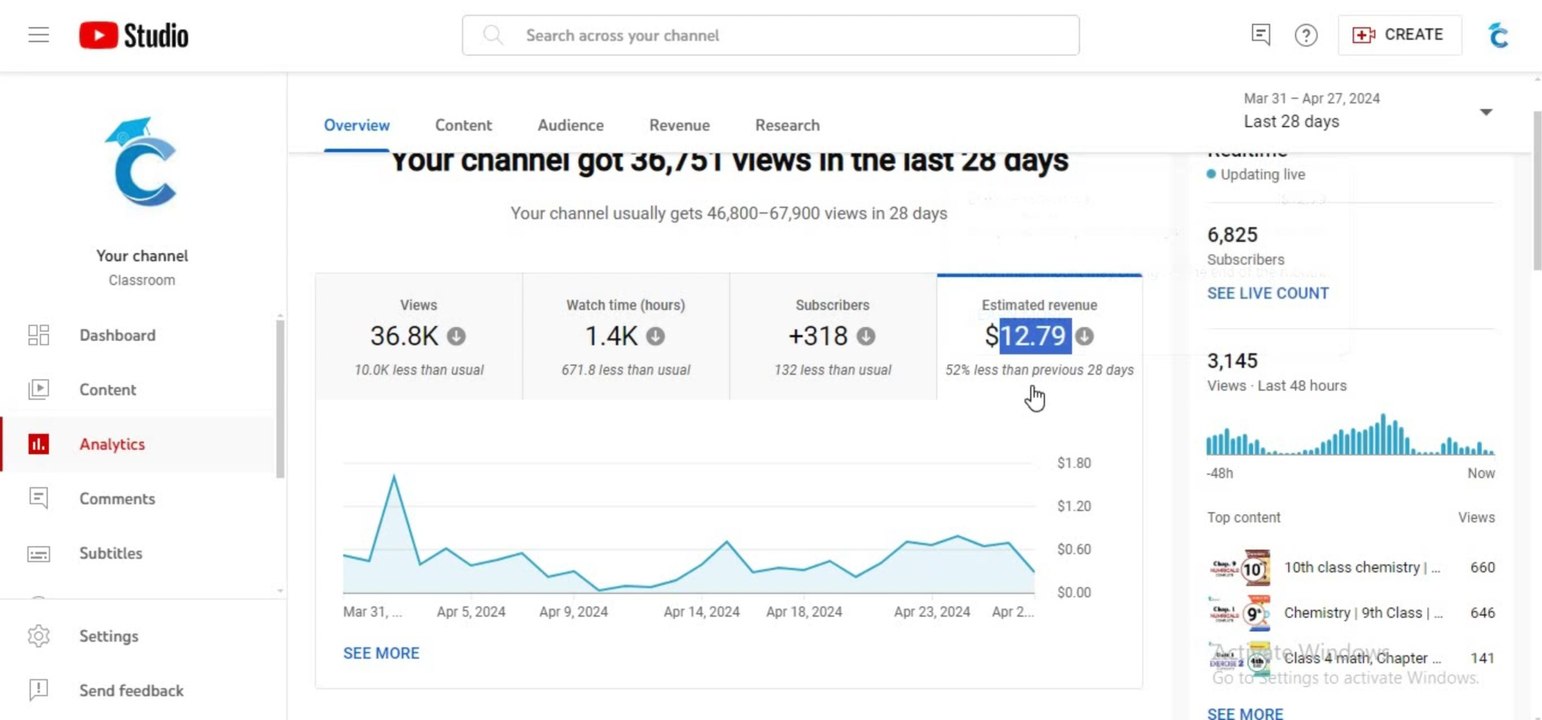The height and width of the screenshot is (720, 1542).
Task: Click the 3,145 views last 48 hours figure
Action: 1232,361
